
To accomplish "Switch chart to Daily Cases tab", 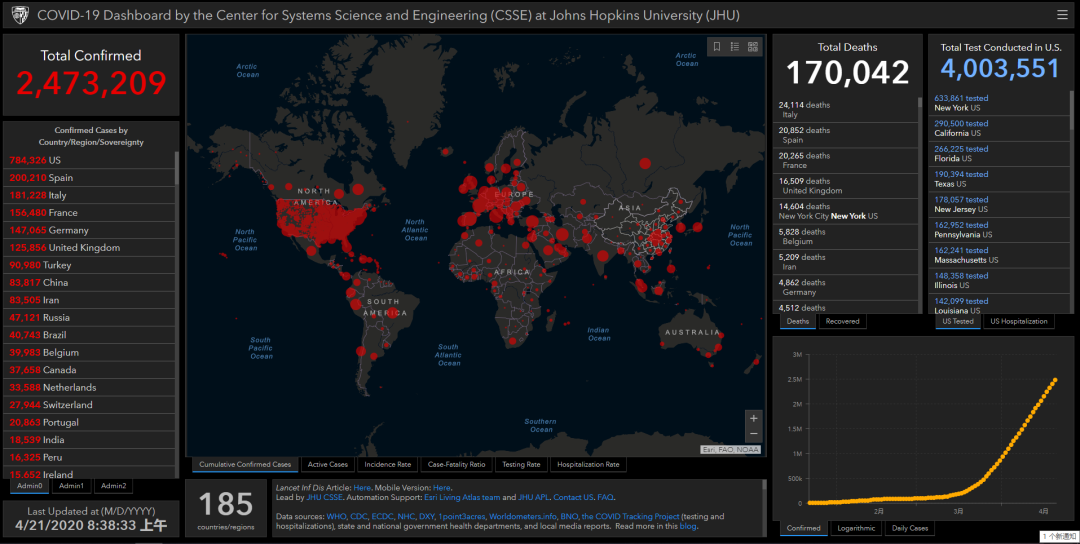I will point(910,529).
